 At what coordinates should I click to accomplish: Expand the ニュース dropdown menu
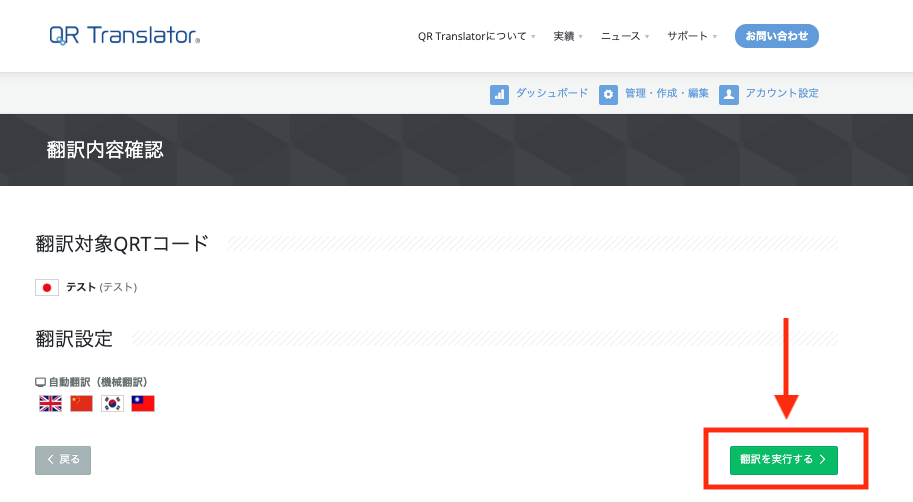click(625, 36)
